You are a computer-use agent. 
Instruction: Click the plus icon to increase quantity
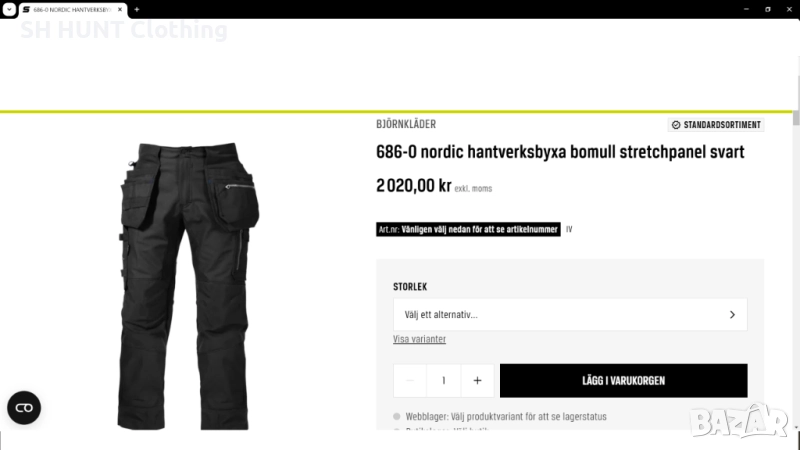pyautogui.click(x=477, y=381)
